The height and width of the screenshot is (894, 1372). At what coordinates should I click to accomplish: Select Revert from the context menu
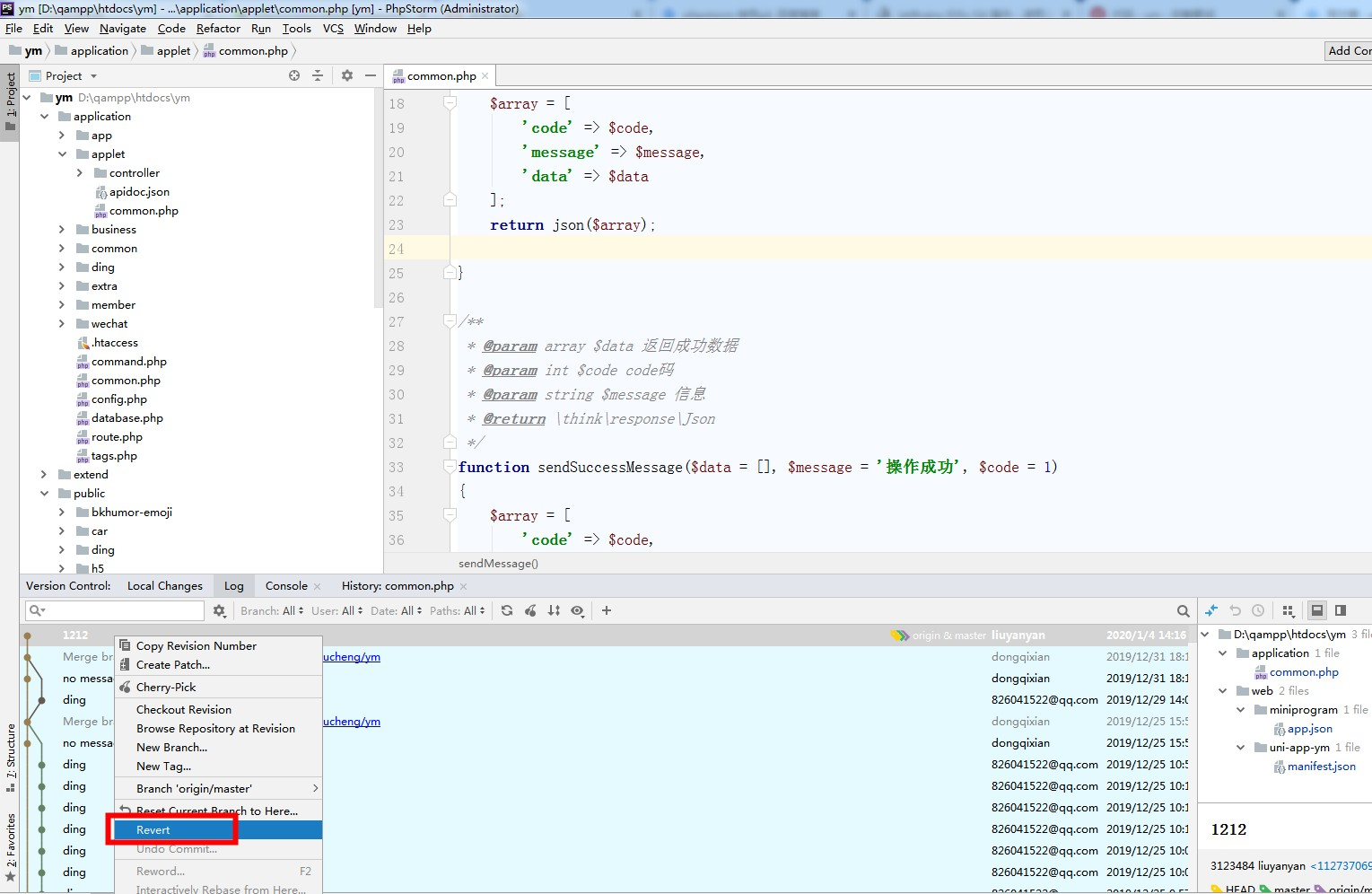[153, 830]
